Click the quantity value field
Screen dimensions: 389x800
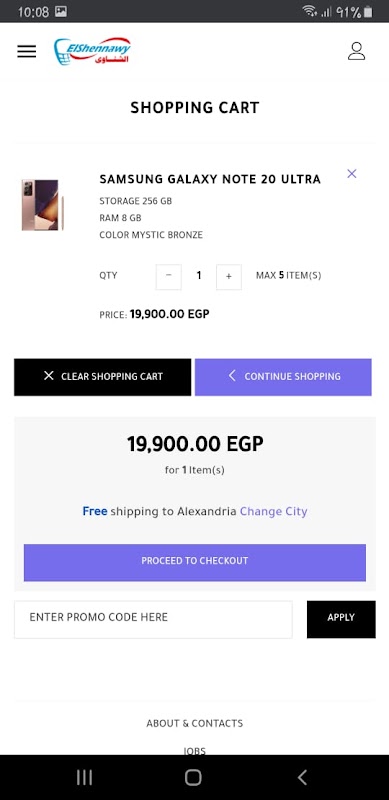click(199, 276)
